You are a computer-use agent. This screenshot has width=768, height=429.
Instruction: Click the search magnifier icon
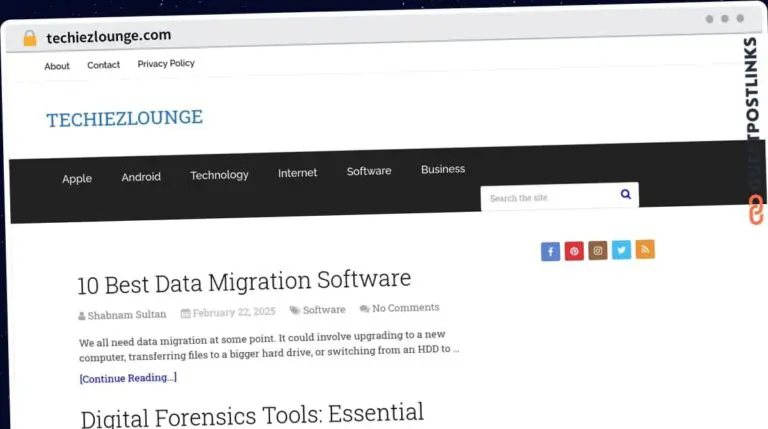coord(626,194)
